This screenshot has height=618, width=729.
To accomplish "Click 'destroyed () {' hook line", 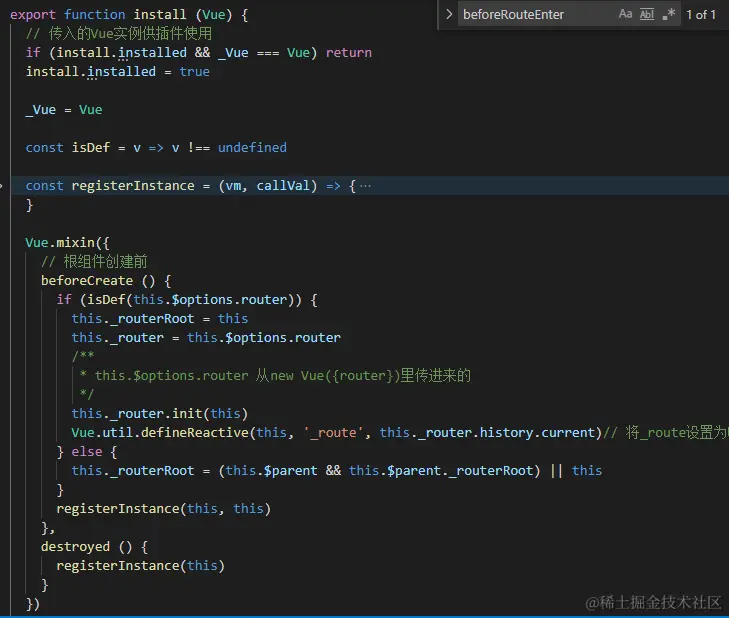I will [94, 546].
